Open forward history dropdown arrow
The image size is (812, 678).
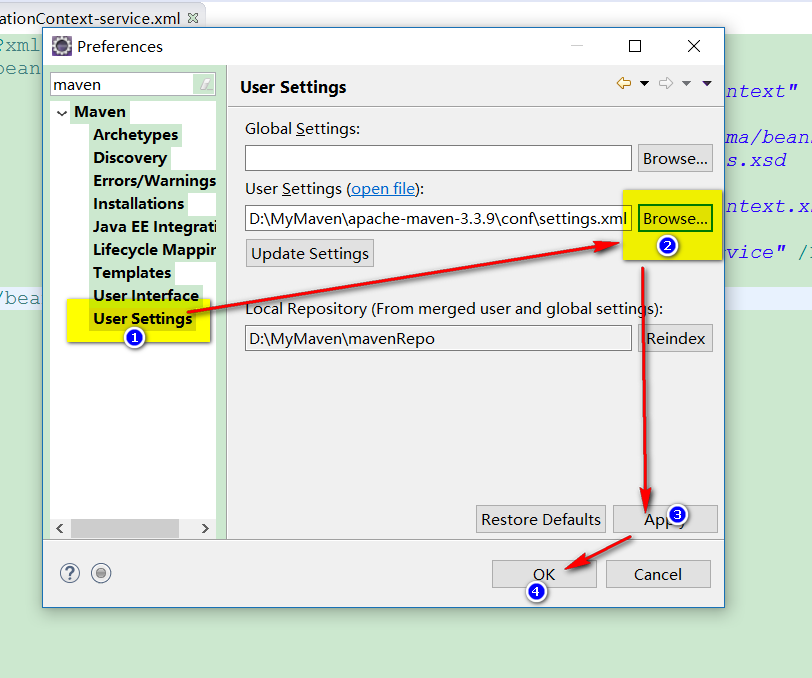(x=686, y=83)
